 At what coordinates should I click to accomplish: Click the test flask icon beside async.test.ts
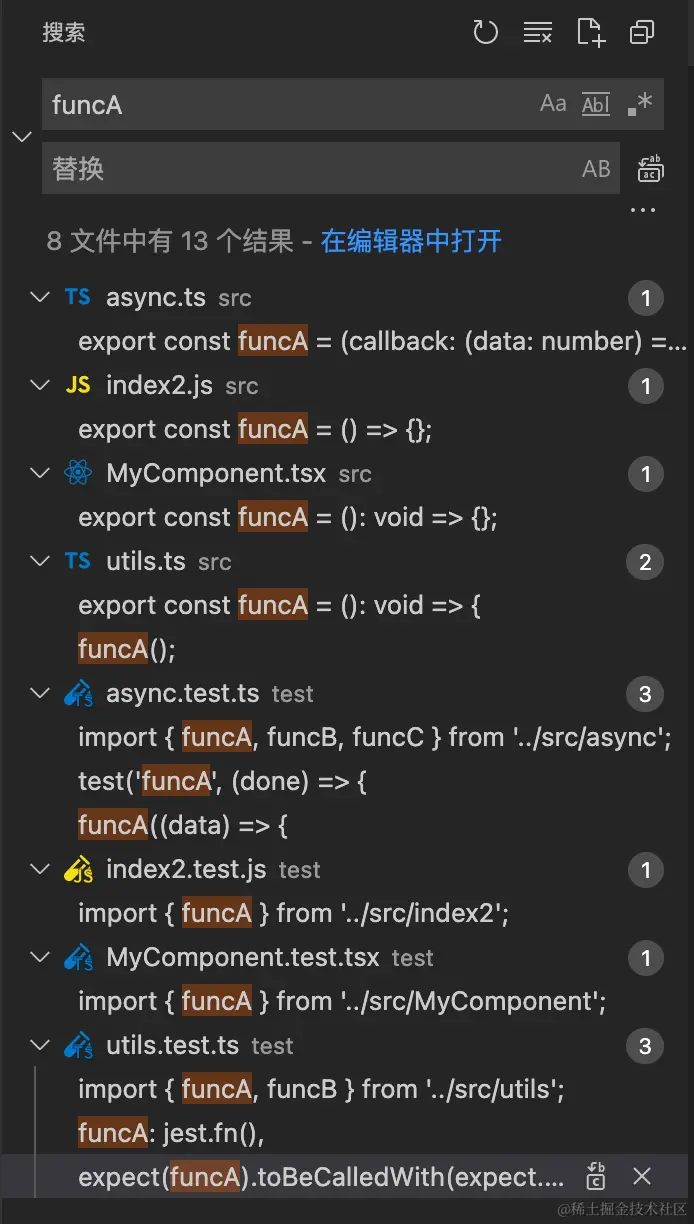[x=78, y=693]
